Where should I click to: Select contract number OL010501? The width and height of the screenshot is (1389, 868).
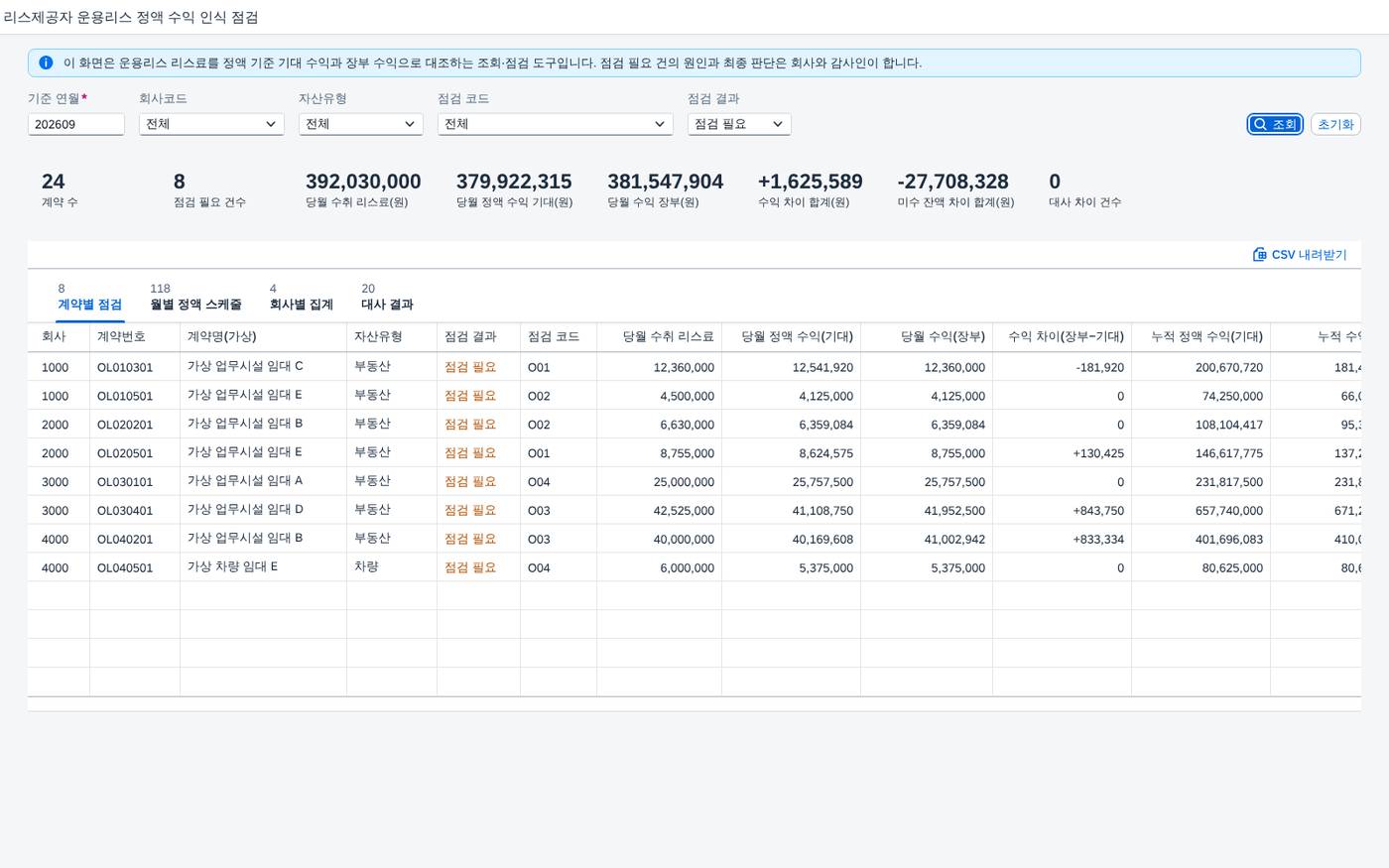pos(125,396)
